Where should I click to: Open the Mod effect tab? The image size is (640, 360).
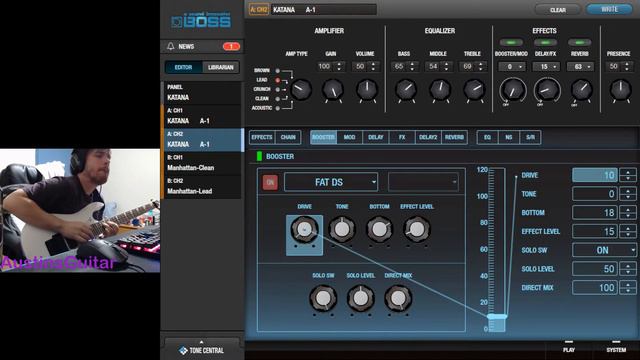[349, 138]
